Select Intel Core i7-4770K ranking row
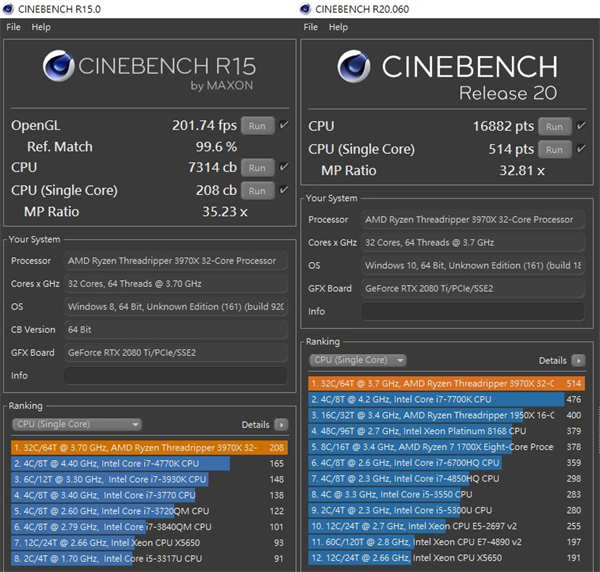This screenshot has width=600, height=572. point(149,464)
